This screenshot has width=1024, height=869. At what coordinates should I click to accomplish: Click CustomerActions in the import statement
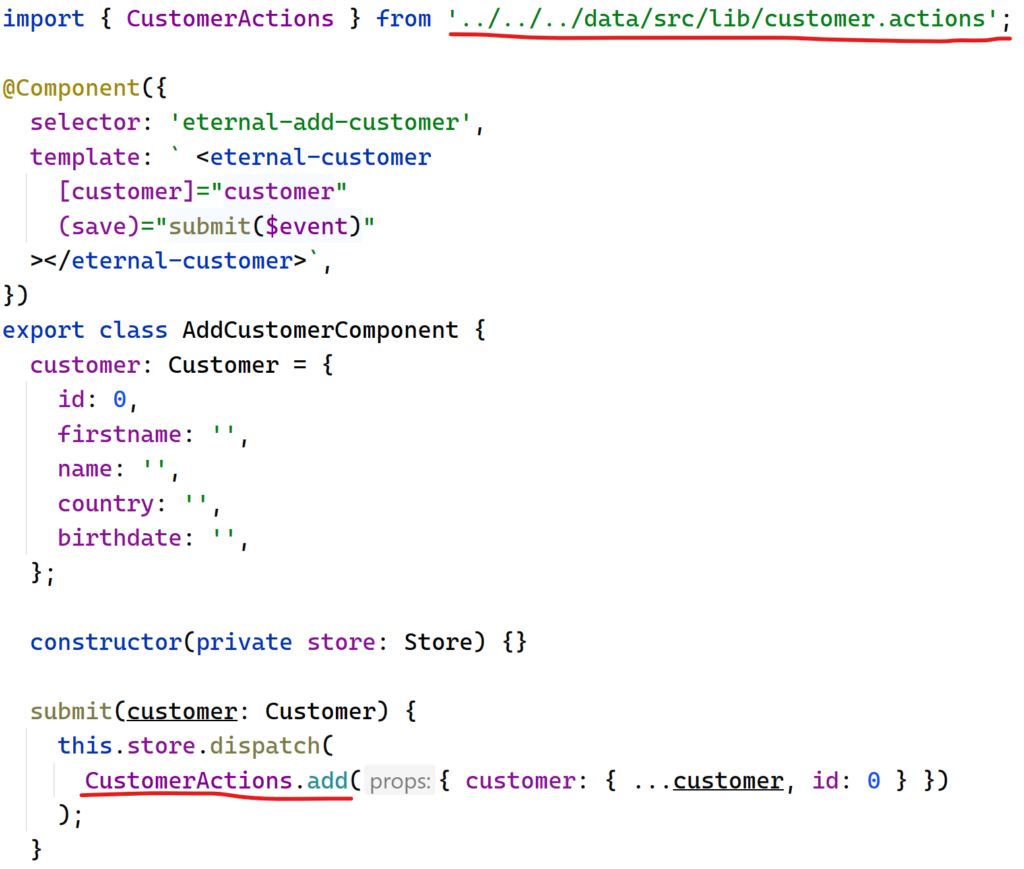click(x=230, y=18)
